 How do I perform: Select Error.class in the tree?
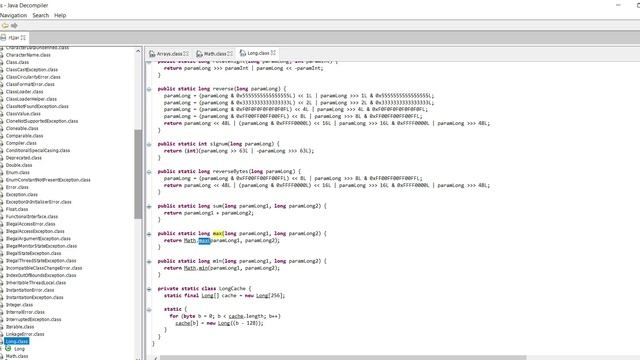point(17,187)
